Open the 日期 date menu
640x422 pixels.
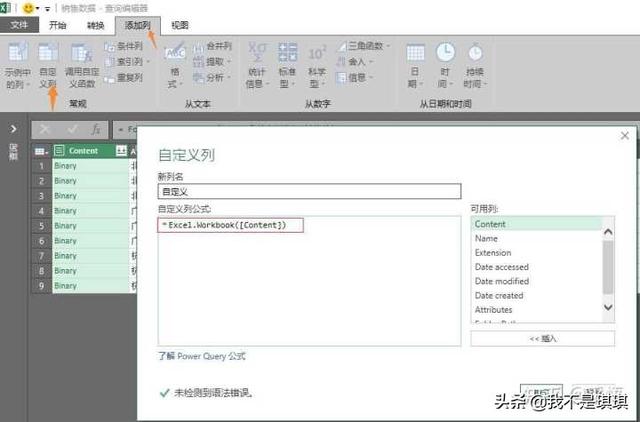pyautogui.click(x=415, y=66)
